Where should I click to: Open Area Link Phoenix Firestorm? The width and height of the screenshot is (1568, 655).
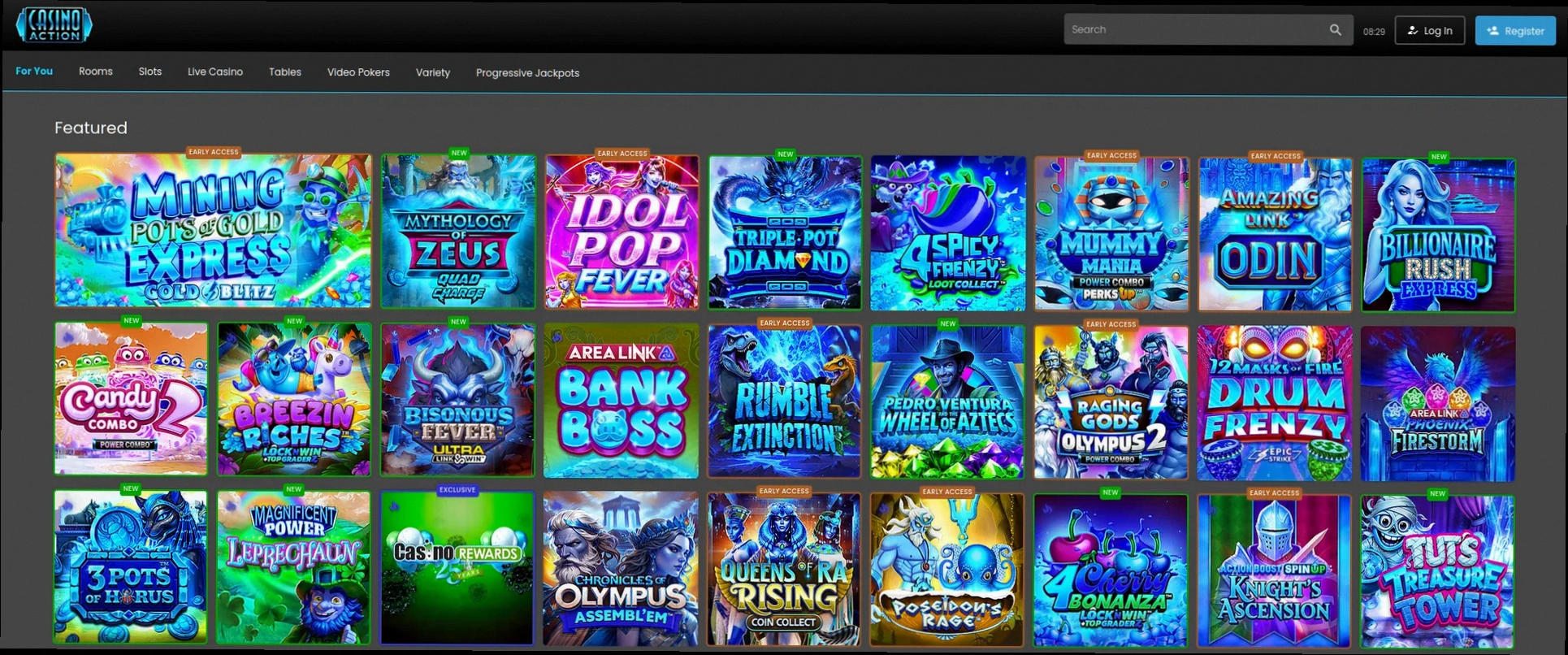click(x=1438, y=404)
